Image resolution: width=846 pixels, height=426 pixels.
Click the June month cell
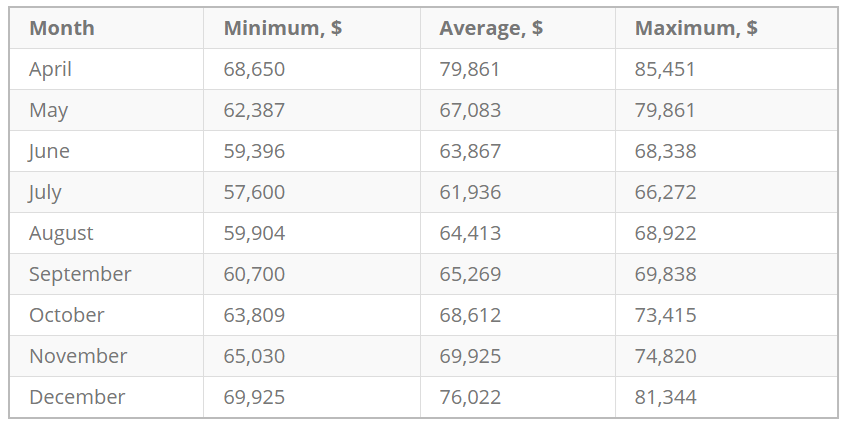click(x=50, y=151)
